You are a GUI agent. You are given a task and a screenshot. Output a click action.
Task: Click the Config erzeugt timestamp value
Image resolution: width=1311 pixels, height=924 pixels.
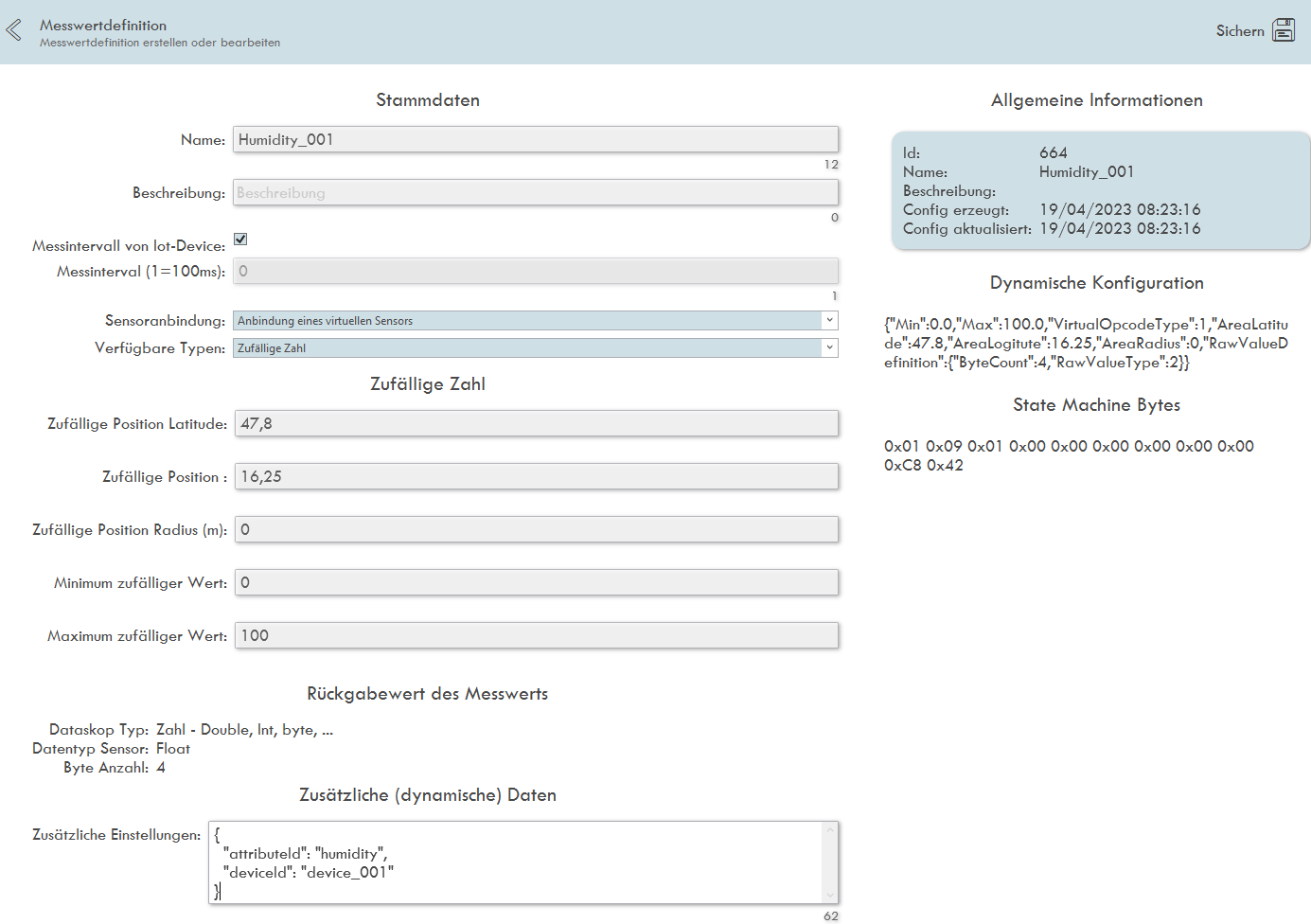[x=1120, y=209]
